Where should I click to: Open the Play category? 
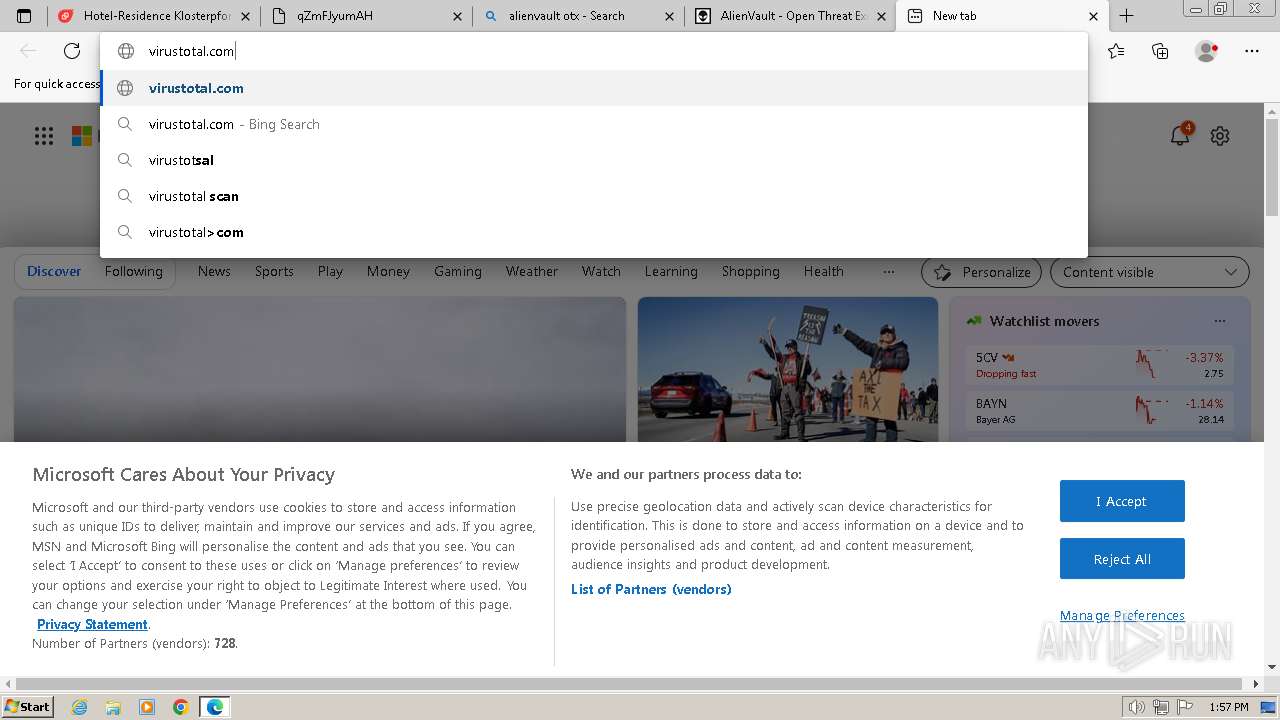[330, 271]
